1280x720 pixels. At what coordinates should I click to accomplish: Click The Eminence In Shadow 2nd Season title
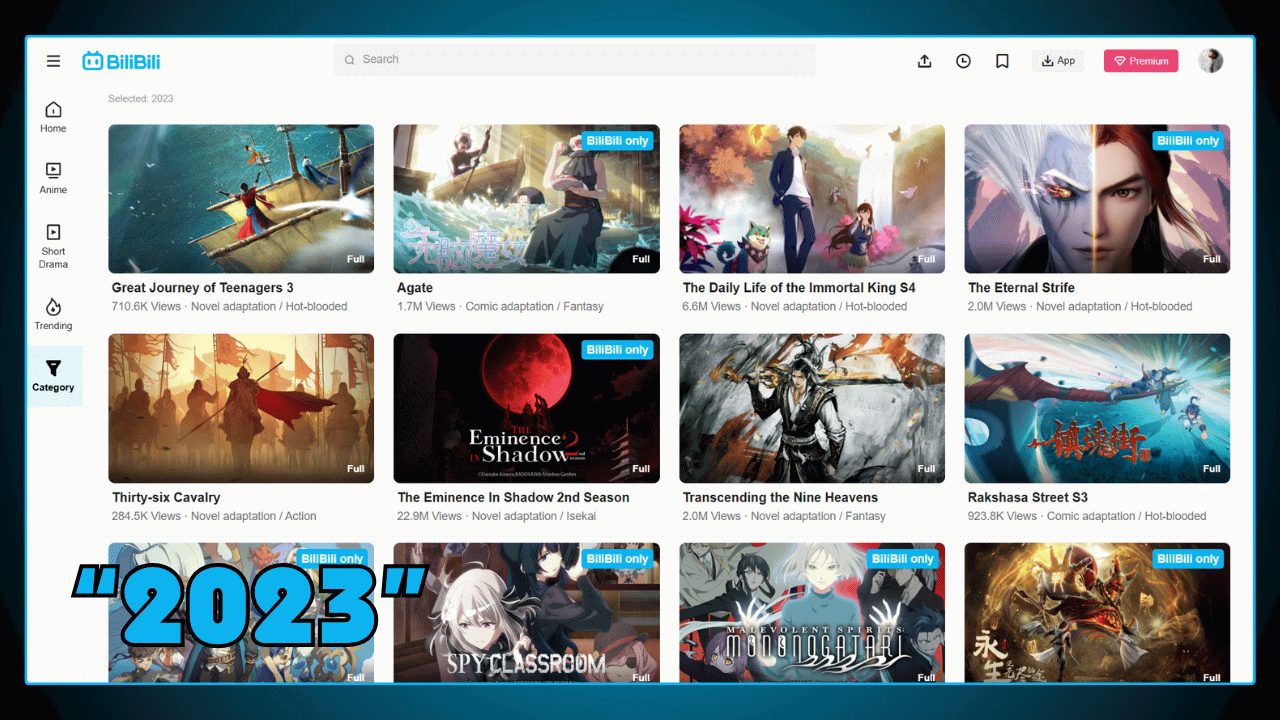pyautogui.click(x=513, y=497)
